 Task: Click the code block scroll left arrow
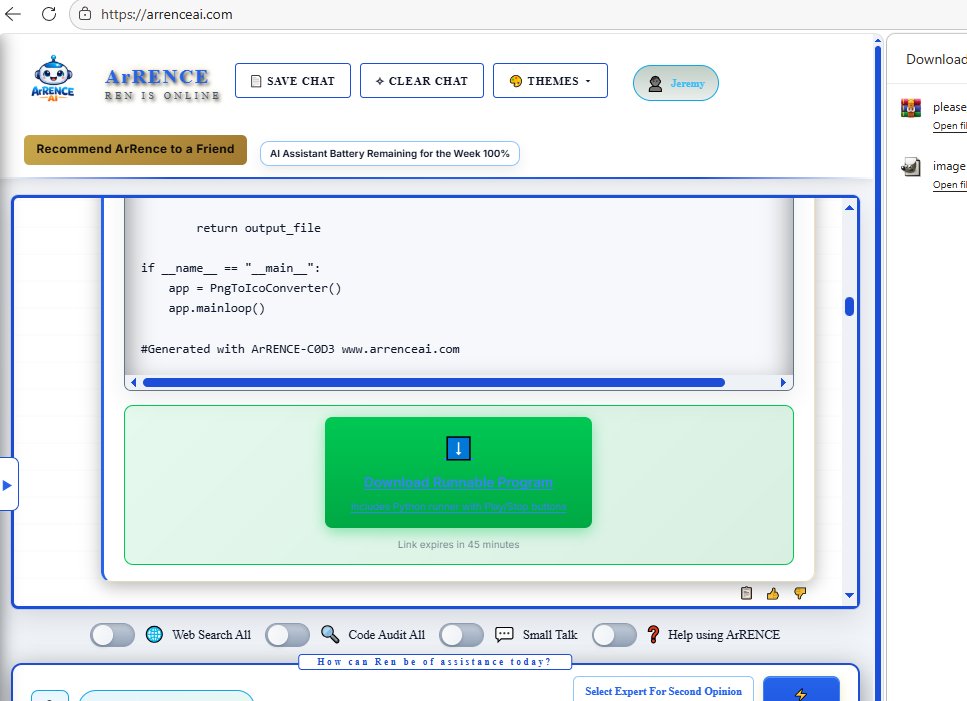pyautogui.click(x=133, y=383)
